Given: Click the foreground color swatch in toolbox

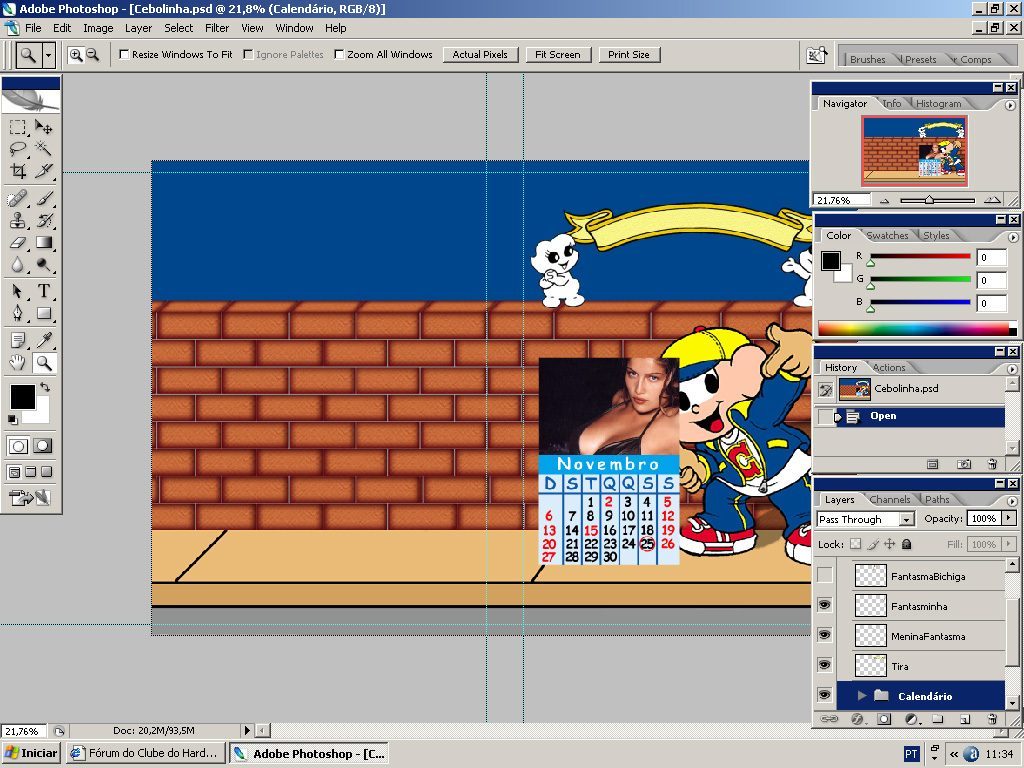Looking at the screenshot, I should pyautogui.click(x=22, y=396).
